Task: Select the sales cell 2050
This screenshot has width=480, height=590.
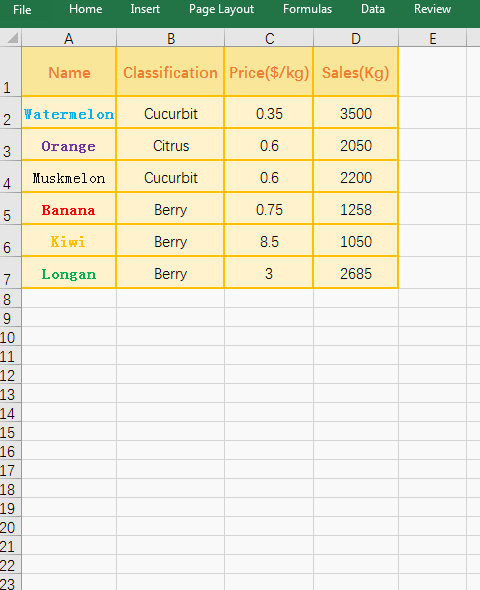Action: (x=355, y=145)
